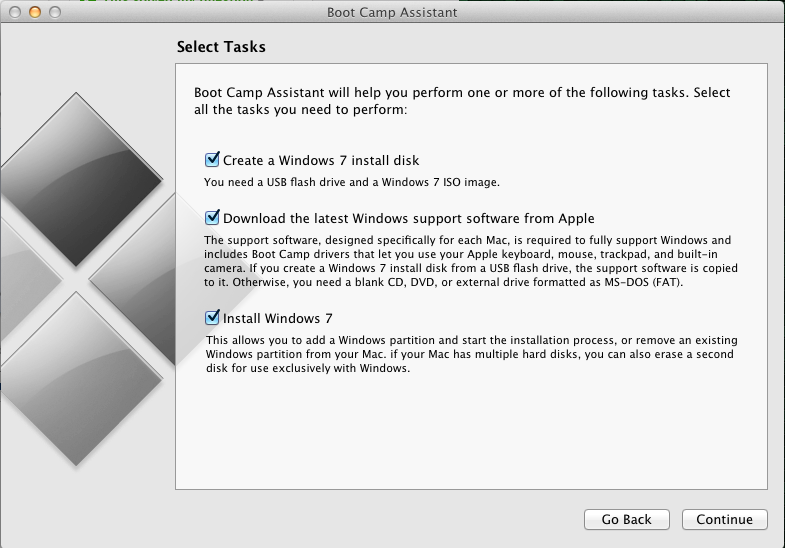Click intro text 'Boot Camp Assistant will help you'

coord(462,101)
